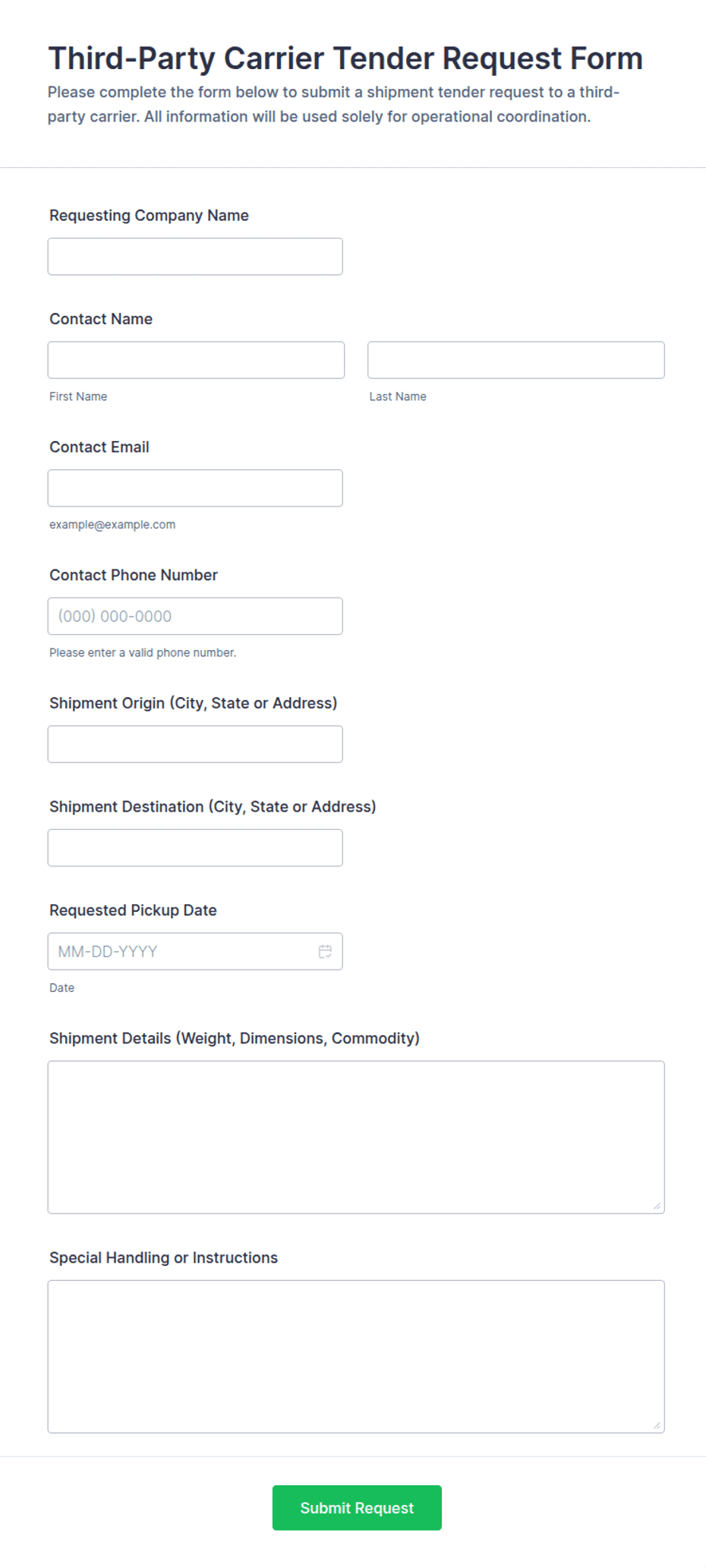Click the Third-Party Carrier Tender Request Form heading

pyautogui.click(x=345, y=58)
